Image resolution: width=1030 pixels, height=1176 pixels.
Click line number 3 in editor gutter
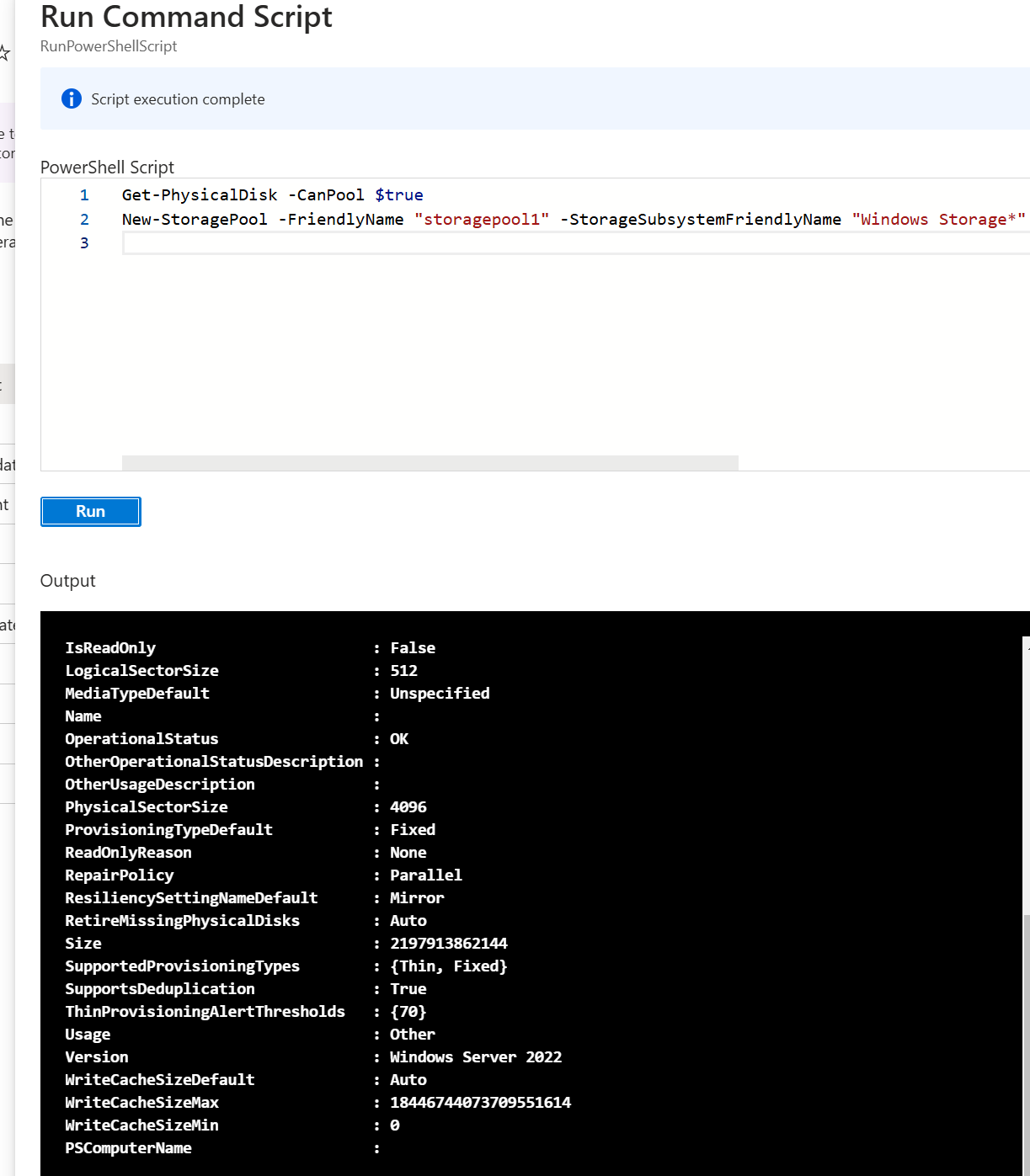point(84,243)
